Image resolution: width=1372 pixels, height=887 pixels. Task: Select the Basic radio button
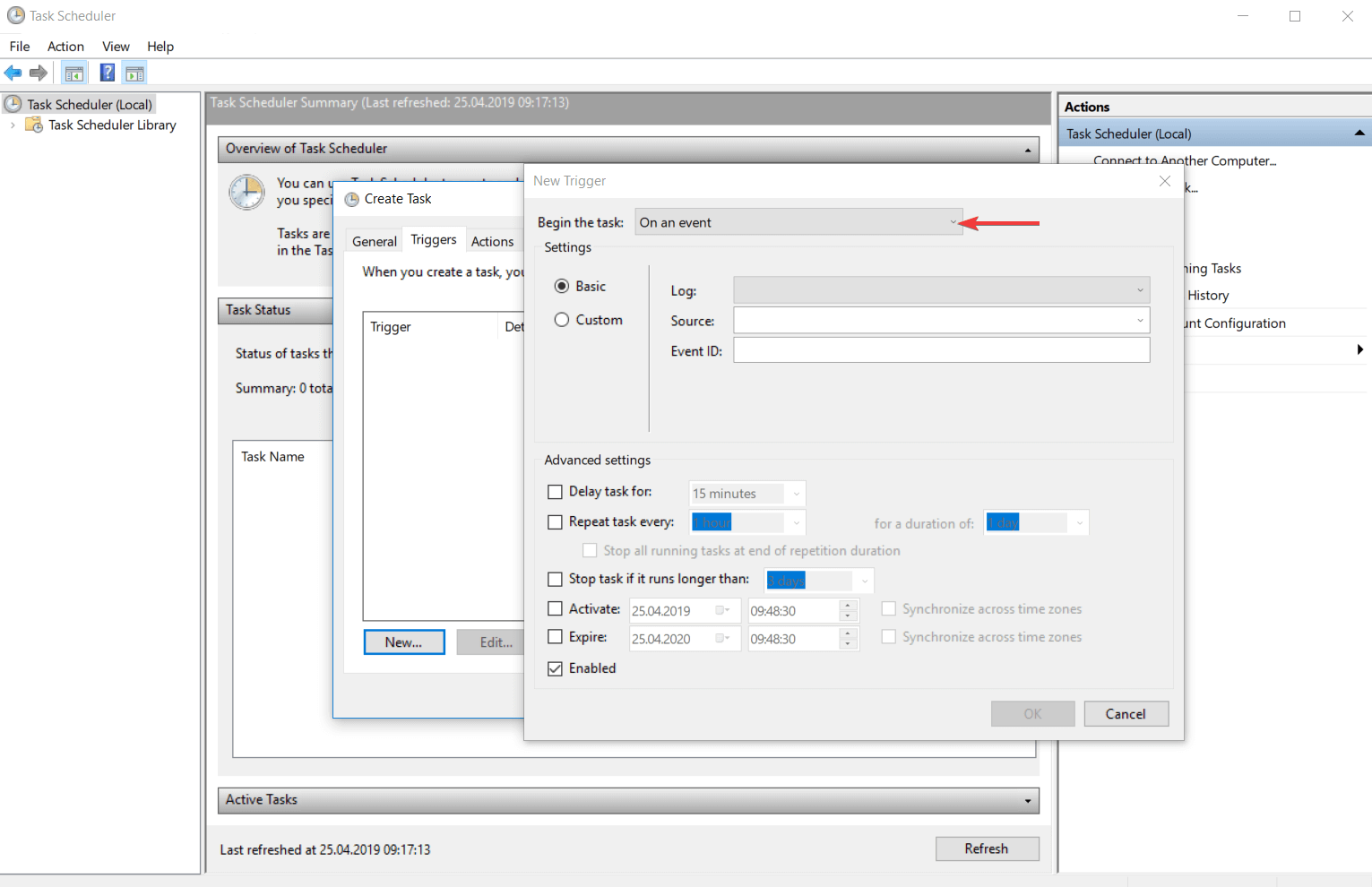click(562, 286)
